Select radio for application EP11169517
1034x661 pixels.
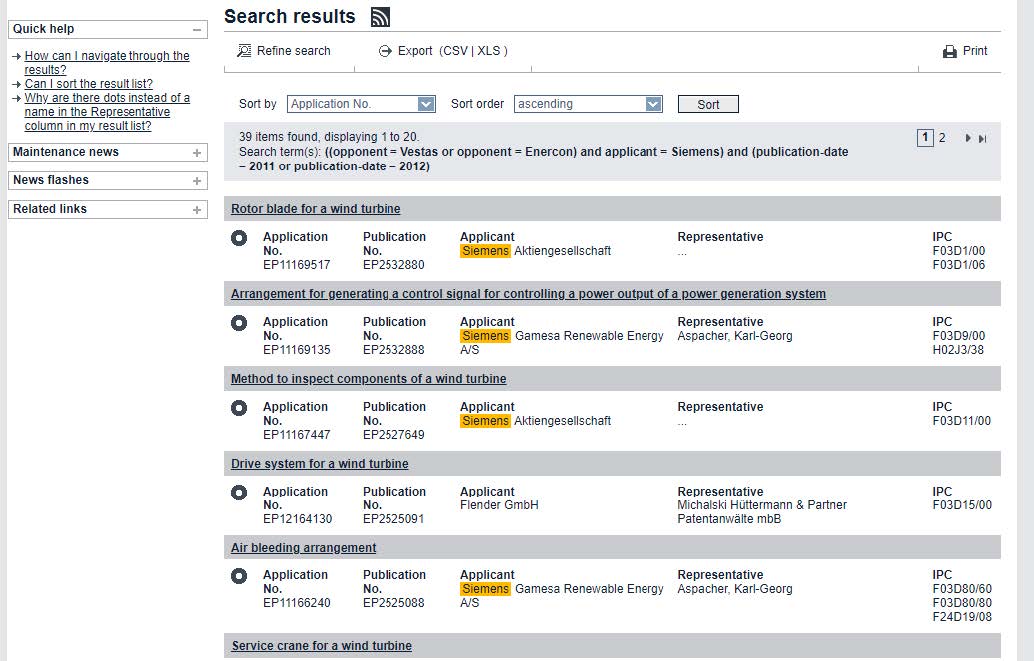point(239,238)
